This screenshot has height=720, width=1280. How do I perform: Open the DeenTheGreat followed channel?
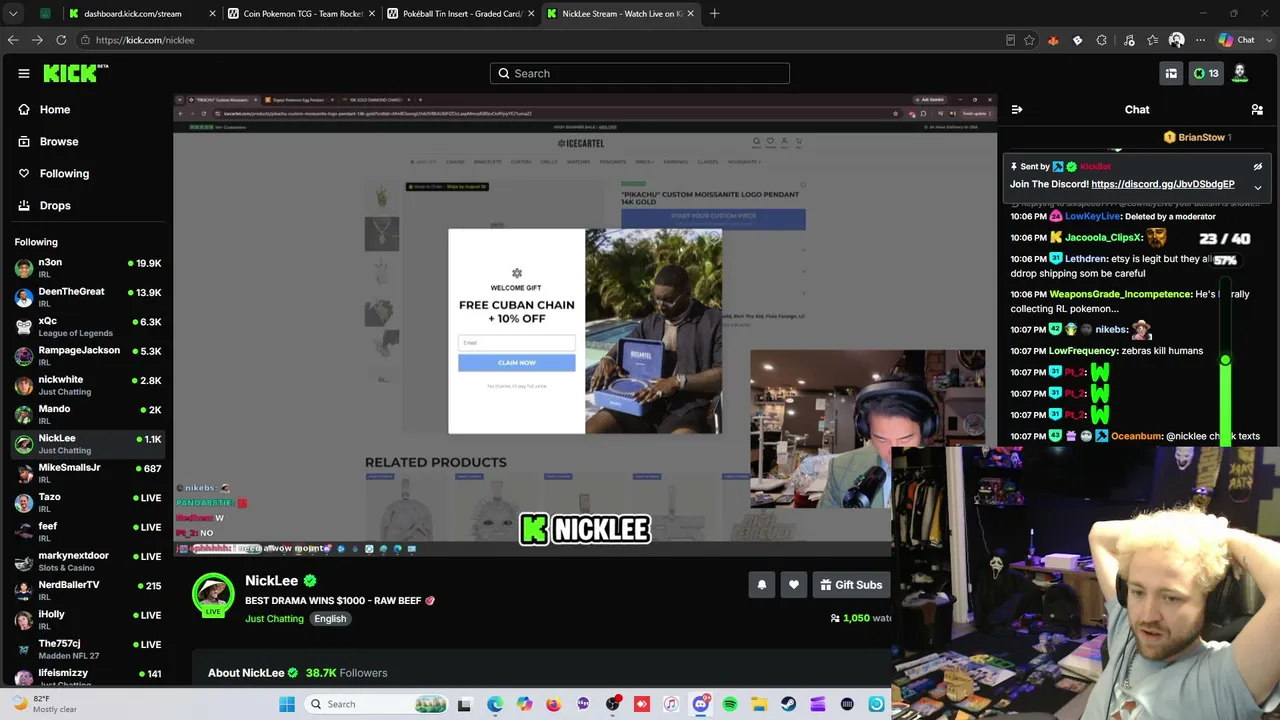pos(88,297)
